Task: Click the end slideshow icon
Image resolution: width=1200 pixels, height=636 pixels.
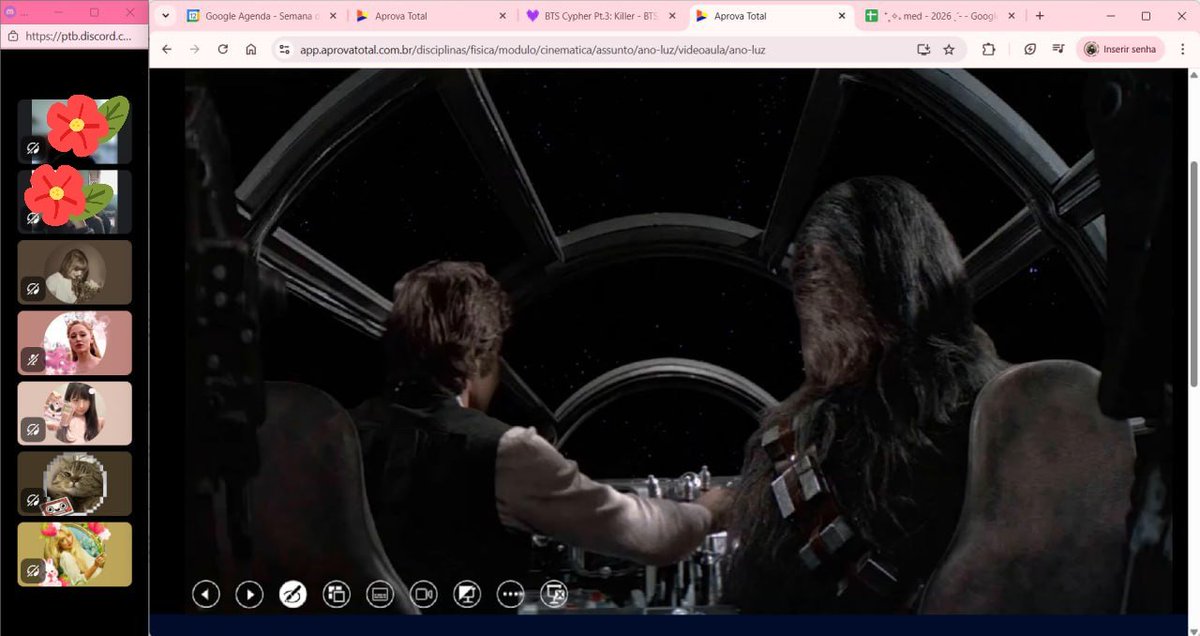Action: click(x=554, y=594)
